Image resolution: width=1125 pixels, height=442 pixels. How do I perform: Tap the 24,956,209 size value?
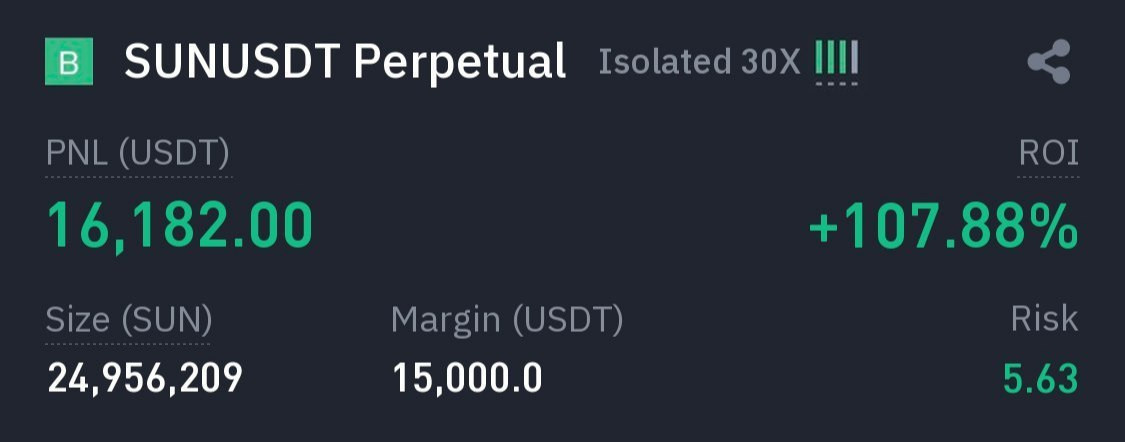[x=145, y=378]
